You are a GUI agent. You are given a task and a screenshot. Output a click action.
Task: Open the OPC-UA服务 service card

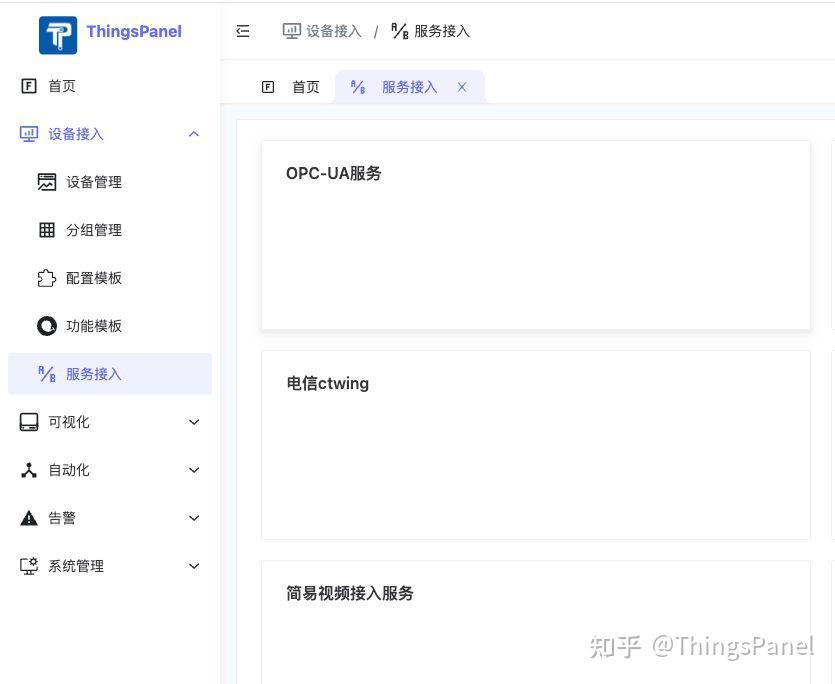tap(536, 235)
